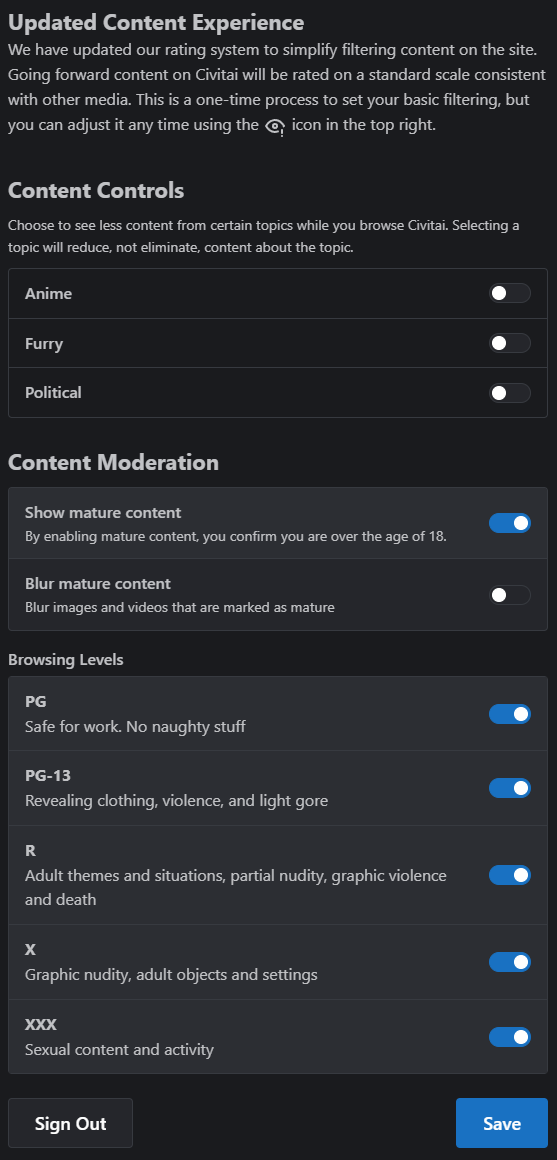557x1160 pixels.
Task: Click the Sign Out button
Action: coord(70,1123)
